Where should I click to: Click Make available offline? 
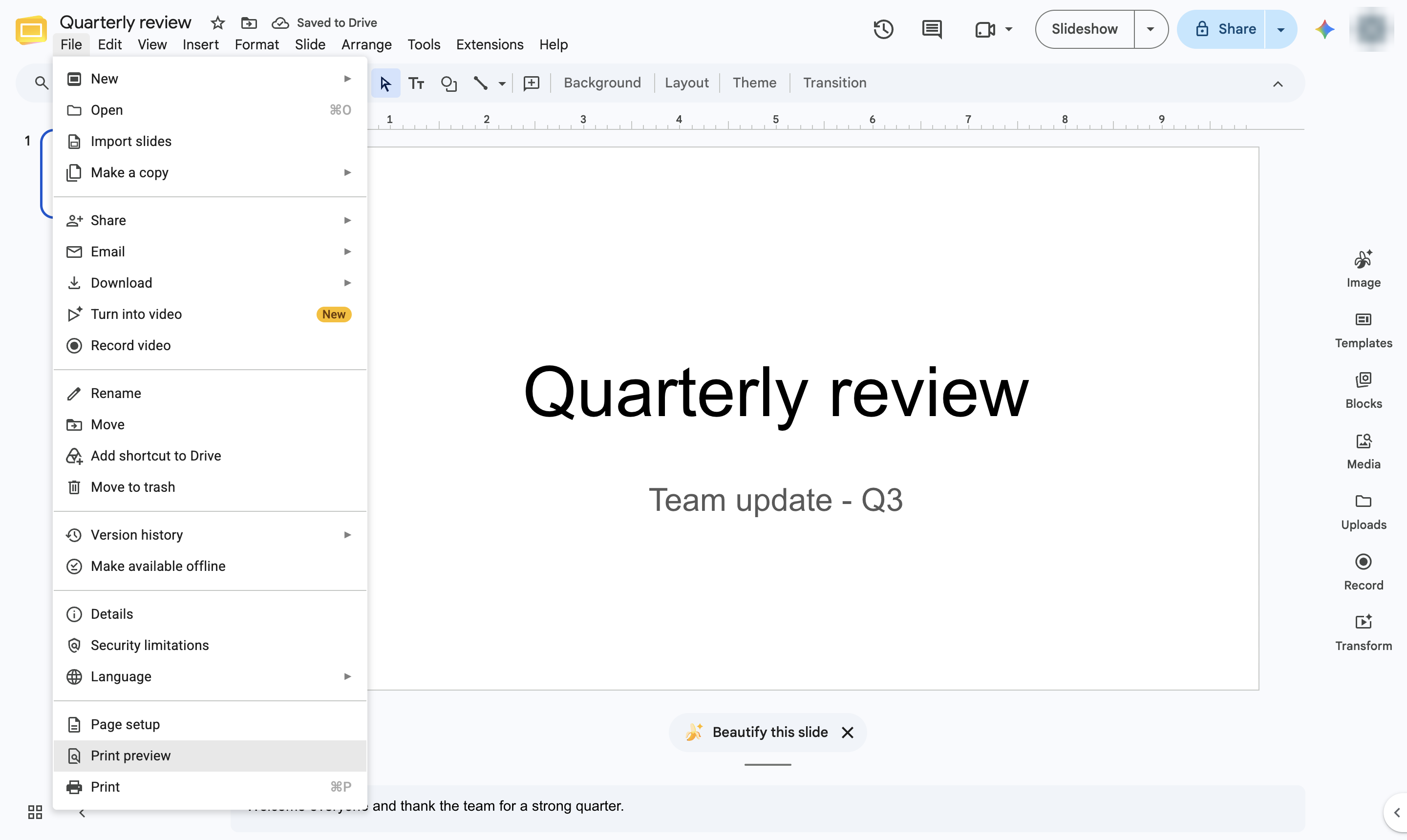pyautogui.click(x=210, y=566)
